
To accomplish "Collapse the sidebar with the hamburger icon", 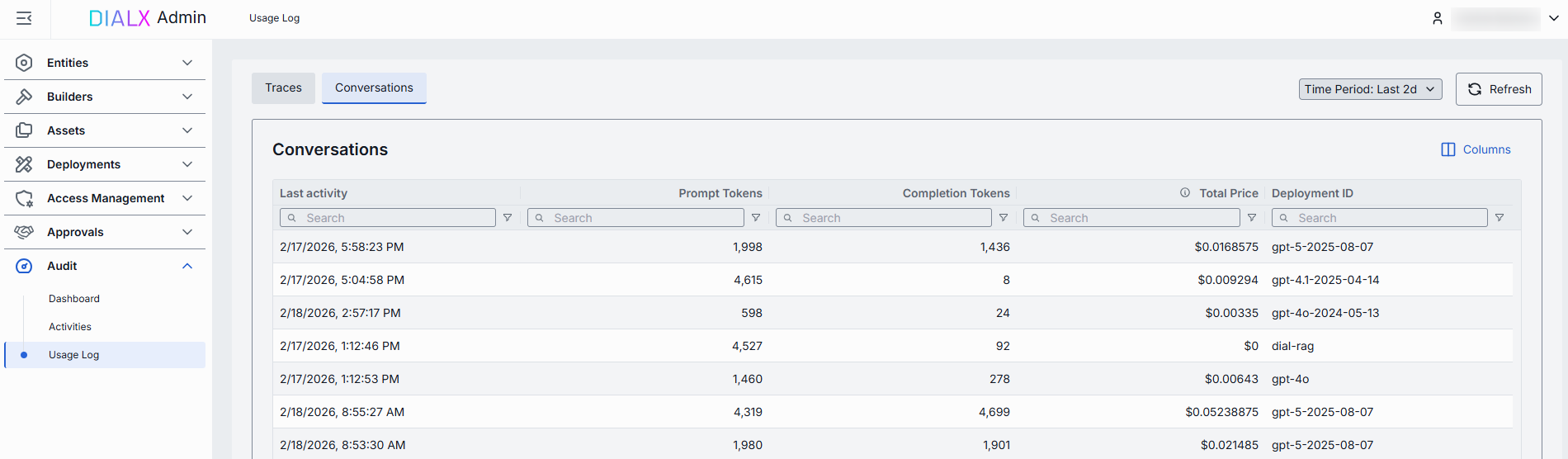I will pos(24,18).
